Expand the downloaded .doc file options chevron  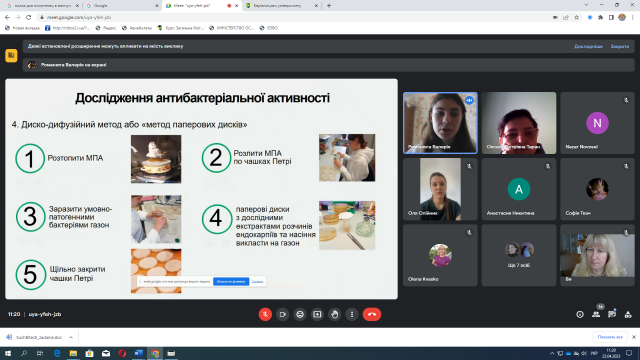[71, 337]
